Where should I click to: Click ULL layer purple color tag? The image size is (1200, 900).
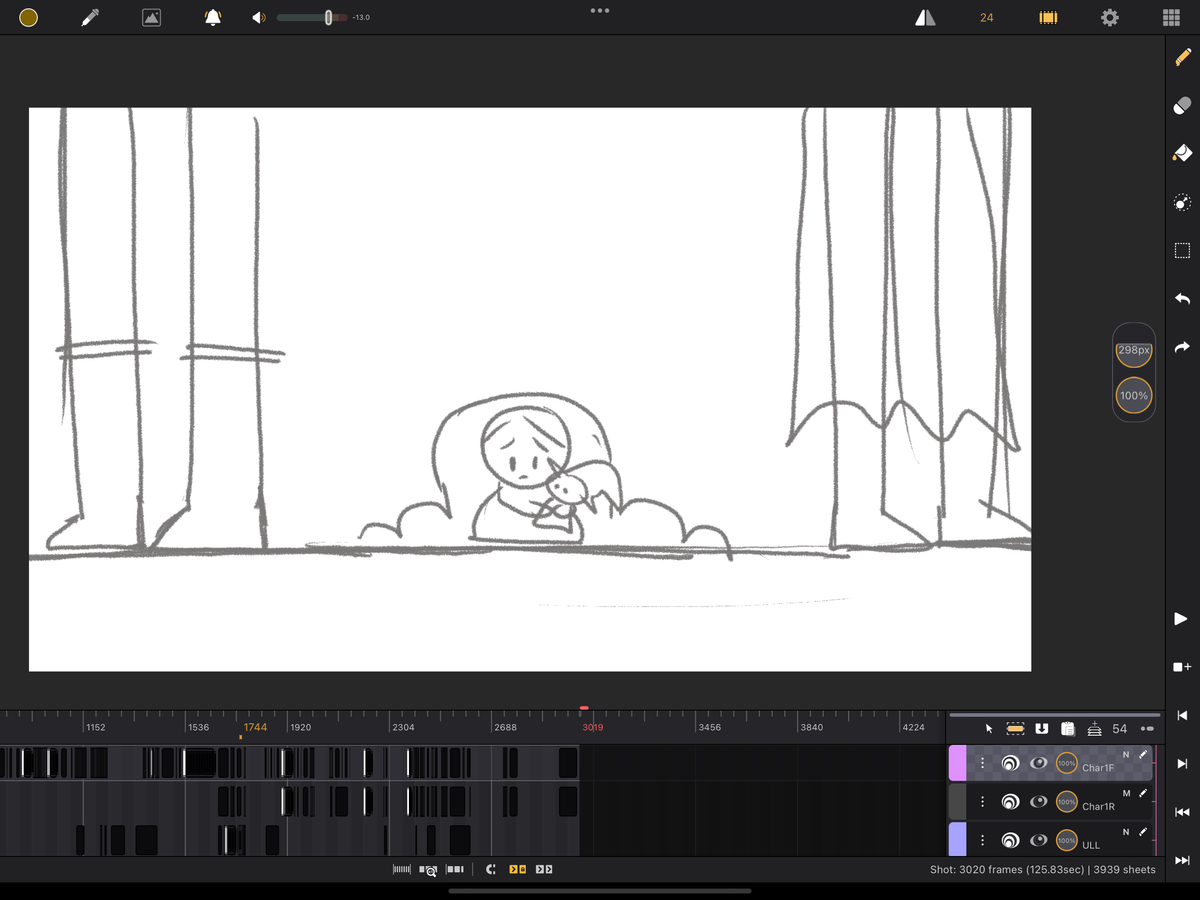(x=957, y=839)
